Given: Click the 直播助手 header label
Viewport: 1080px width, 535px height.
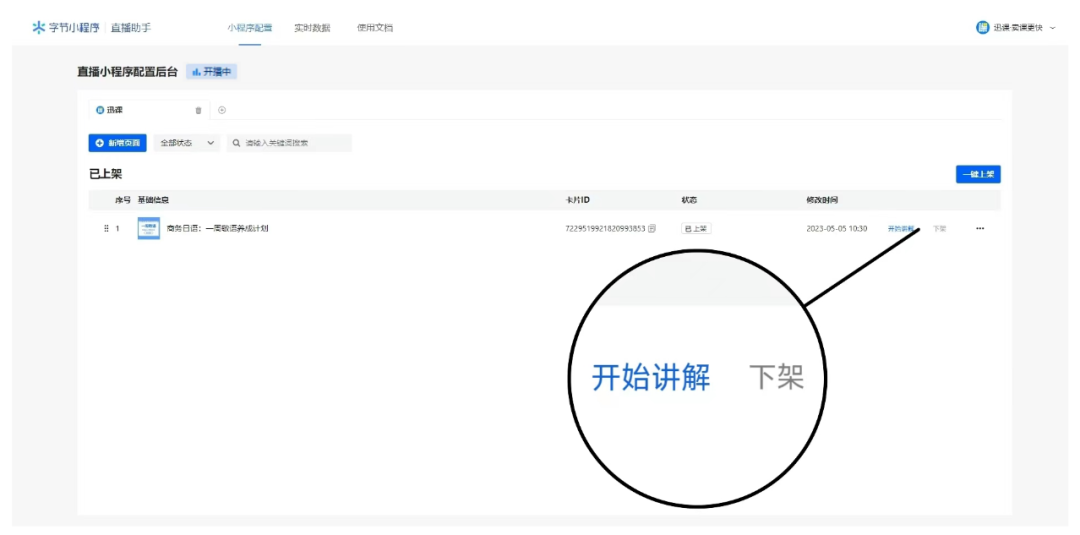Looking at the screenshot, I should click(x=131, y=28).
